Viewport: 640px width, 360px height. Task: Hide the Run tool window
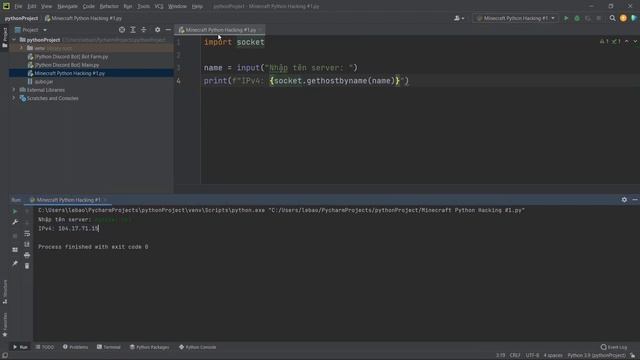point(635,200)
